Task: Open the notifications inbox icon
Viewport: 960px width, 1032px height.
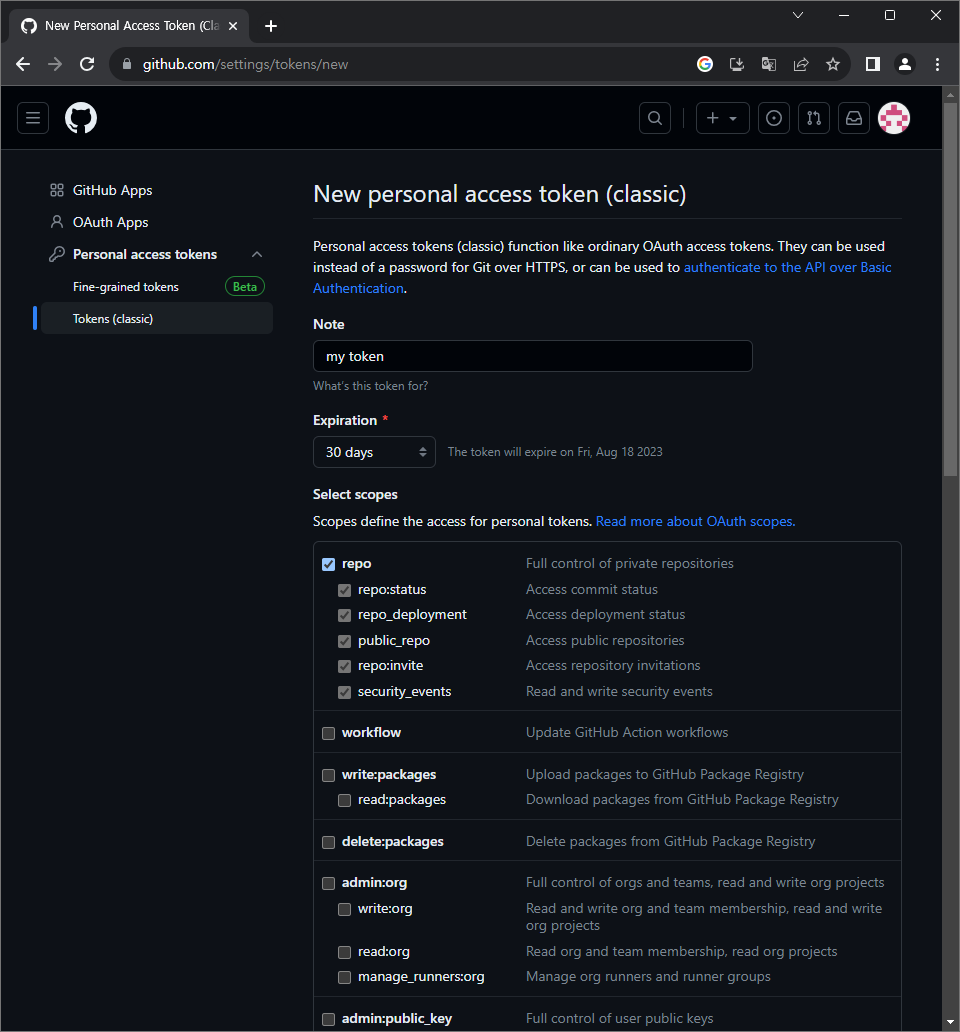Action: tap(854, 118)
